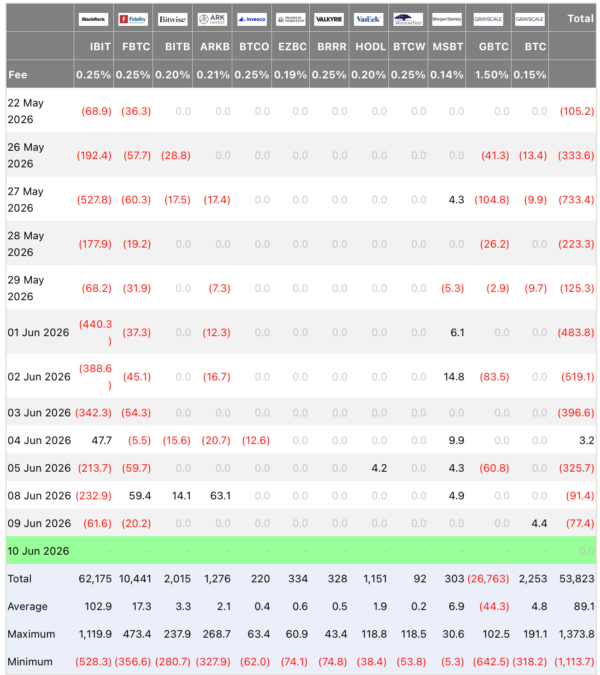Select the 02 Jun 2026 date row
Viewport: 600px width, 675px height.
click(x=301, y=377)
